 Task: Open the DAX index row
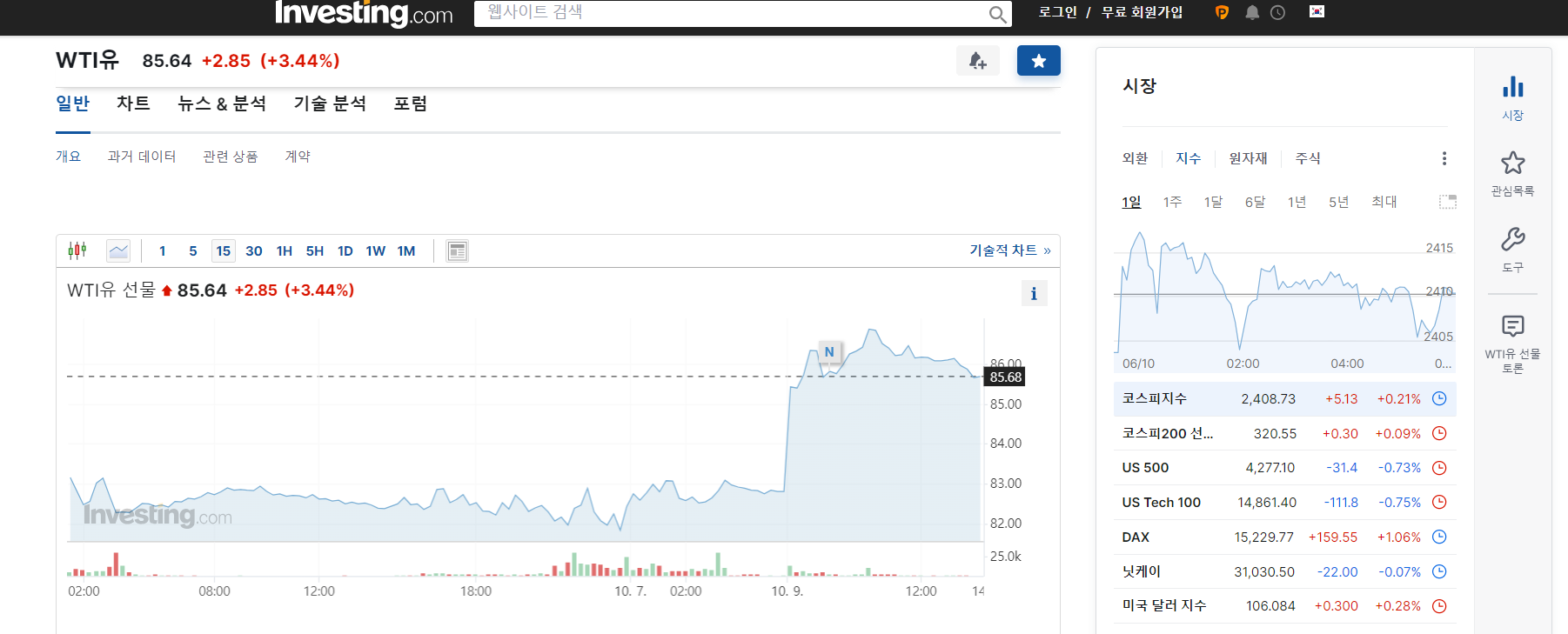1284,537
